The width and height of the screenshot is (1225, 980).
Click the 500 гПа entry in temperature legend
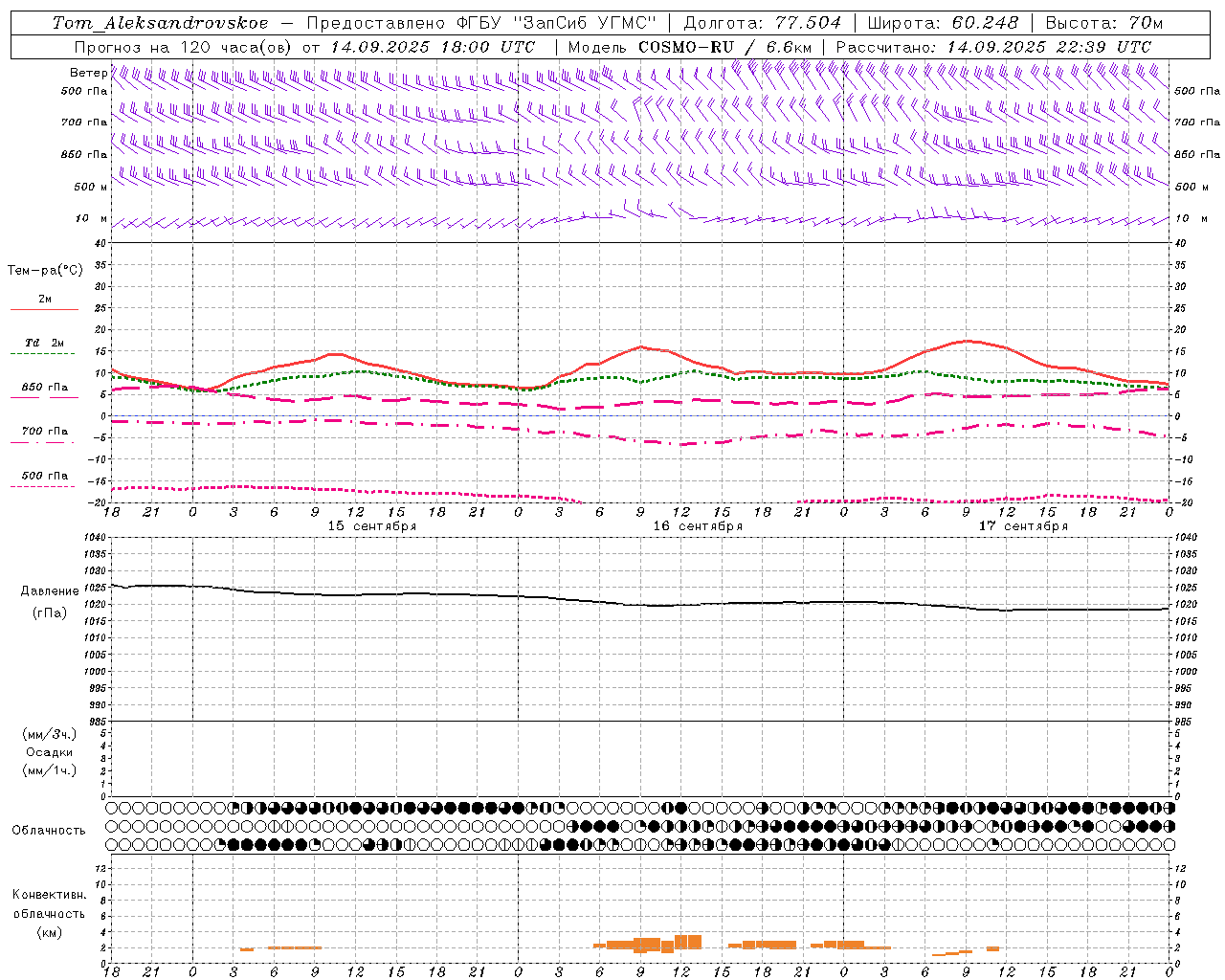(x=45, y=476)
